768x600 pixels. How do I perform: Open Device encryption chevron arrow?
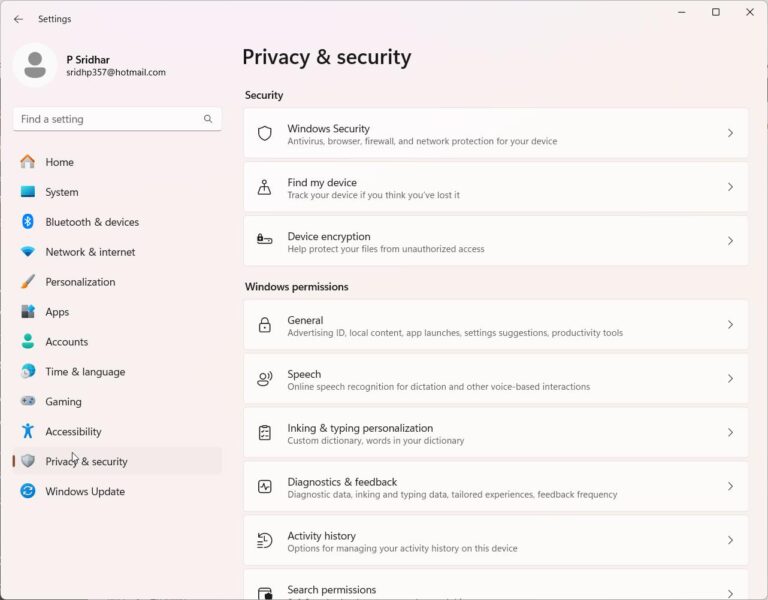tap(730, 241)
